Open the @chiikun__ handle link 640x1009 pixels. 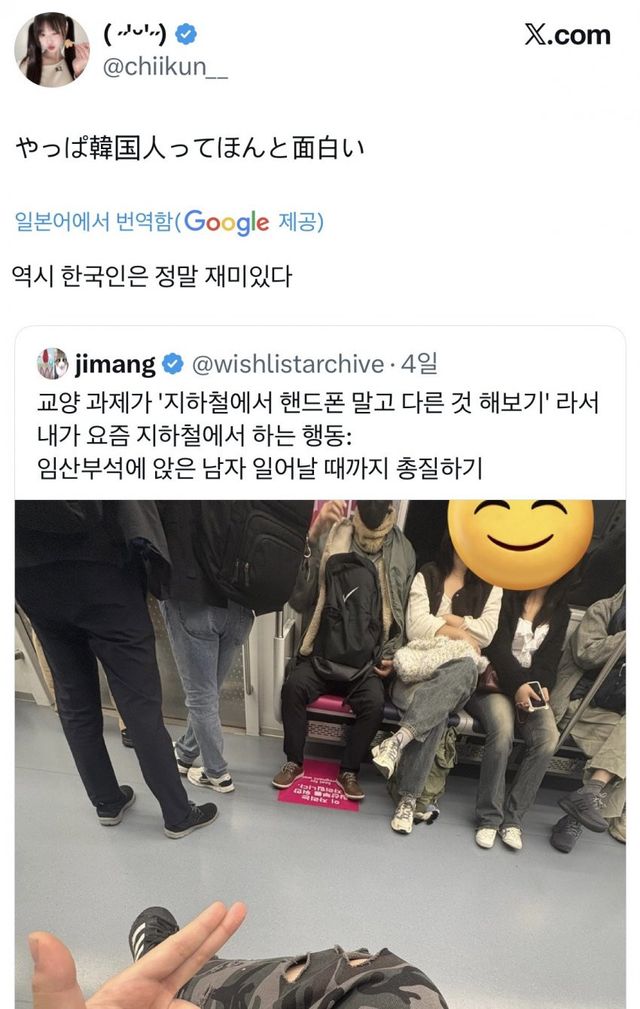[165, 66]
